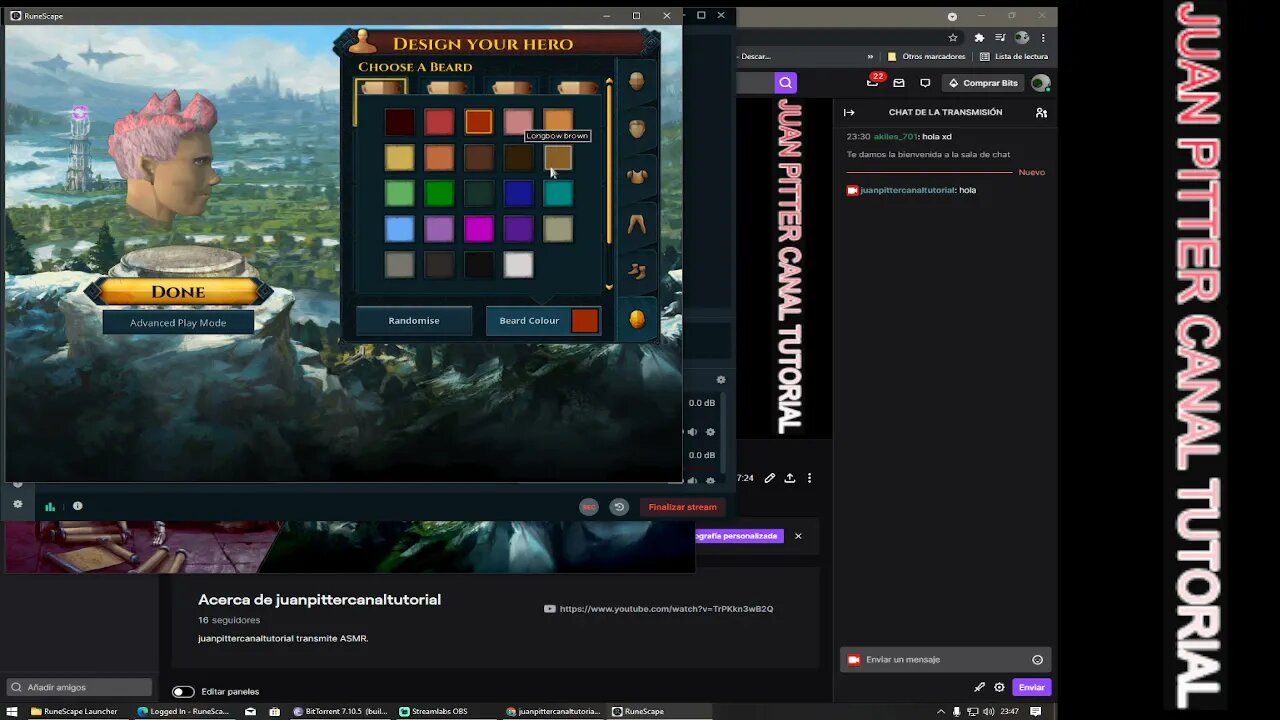Viewport: 1280px width, 720px height.
Task: Pick the dark blue beard colour swatch
Action: pyautogui.click(x=518, y=193)
